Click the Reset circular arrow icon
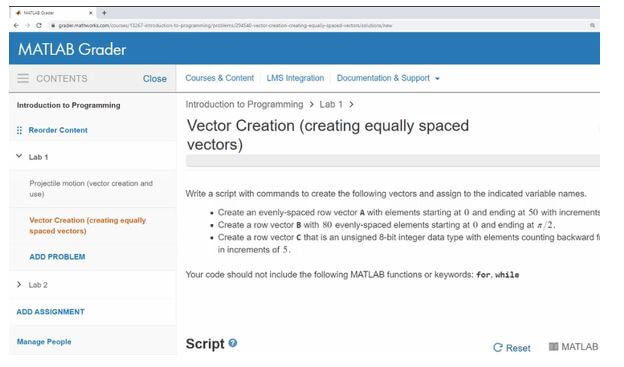624x367 pixels. tap(497, 347)
